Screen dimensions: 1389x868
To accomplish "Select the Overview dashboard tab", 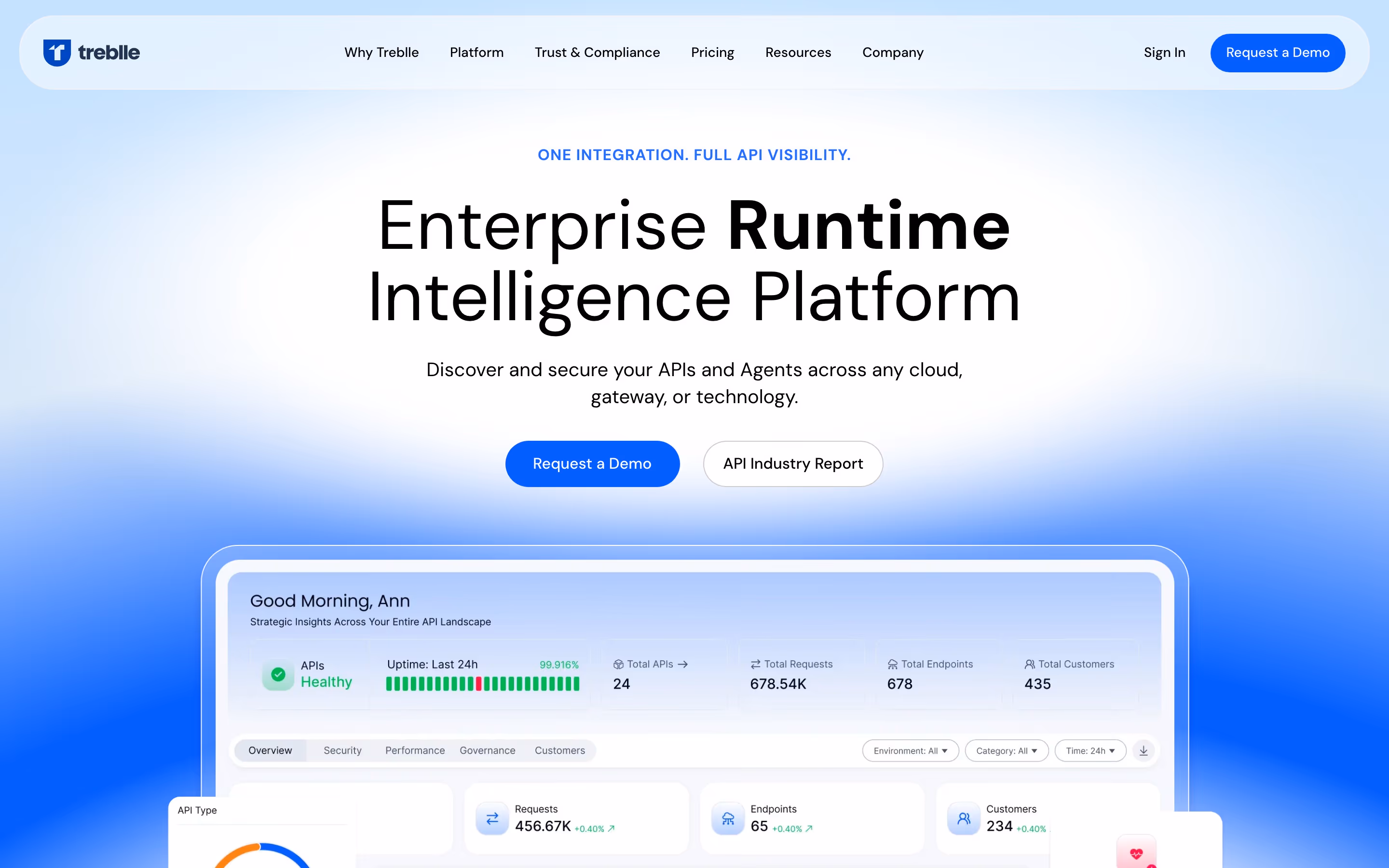I will pyautogui.click(x=271, y=750).
